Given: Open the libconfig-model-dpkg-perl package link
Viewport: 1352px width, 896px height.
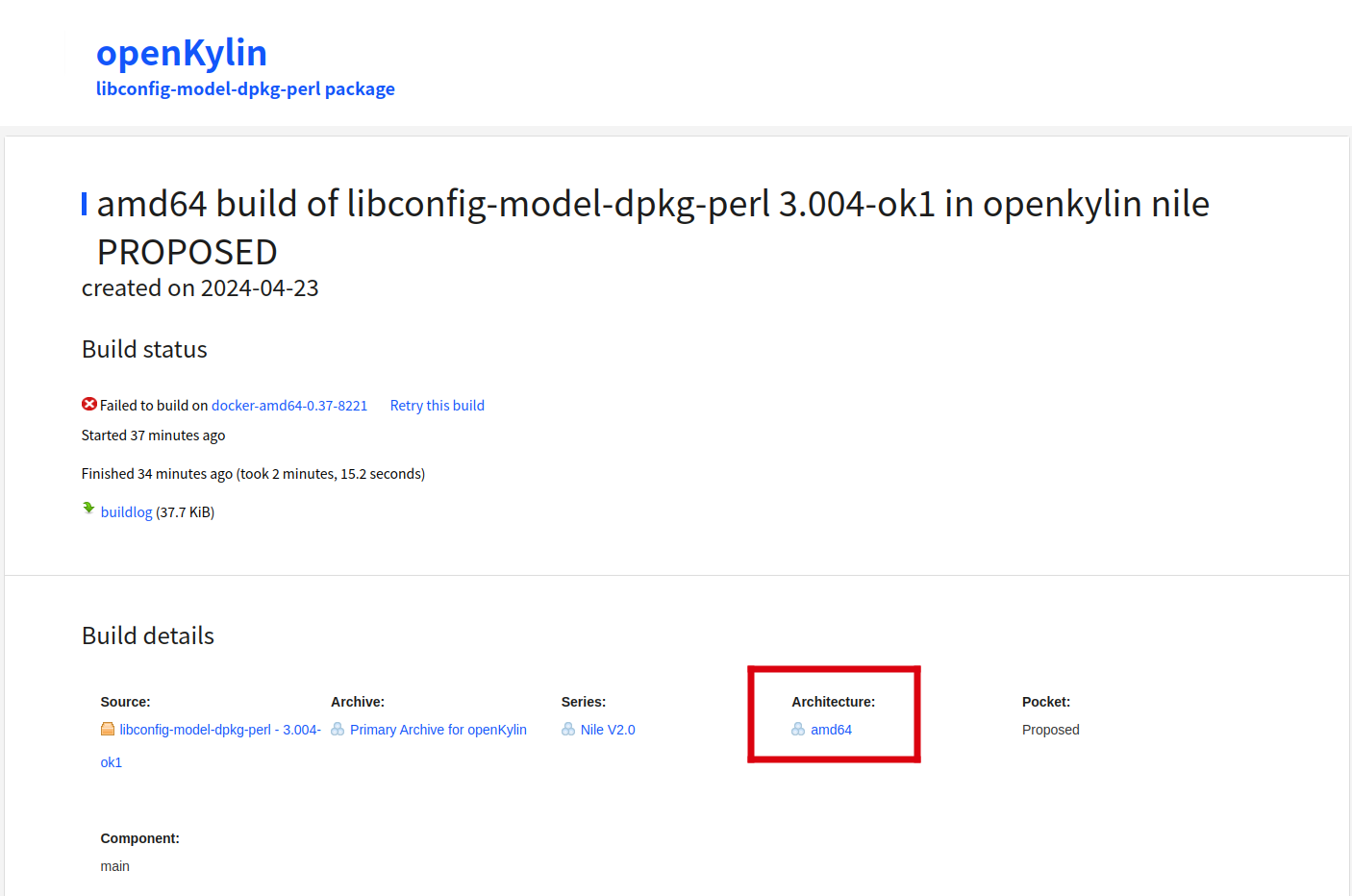Looking at the screenshot, I should tap(245, 89).
